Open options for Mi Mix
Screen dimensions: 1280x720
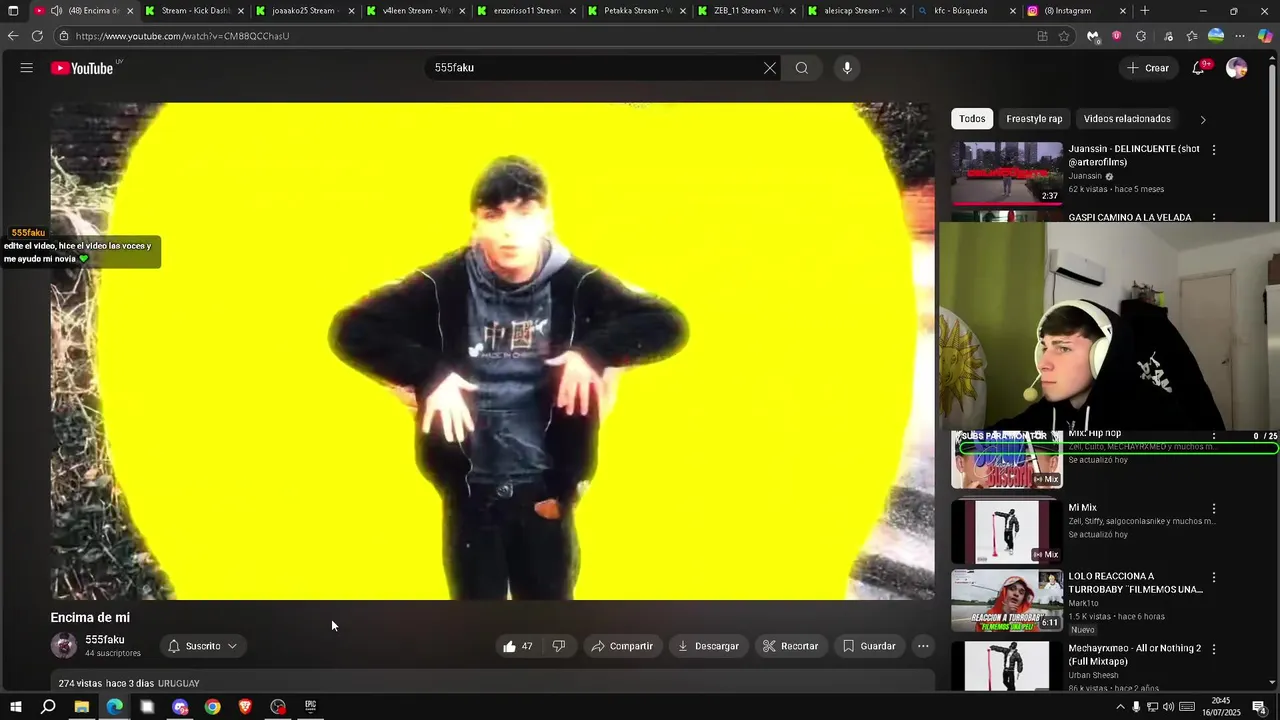click(x=1214, y=509)
